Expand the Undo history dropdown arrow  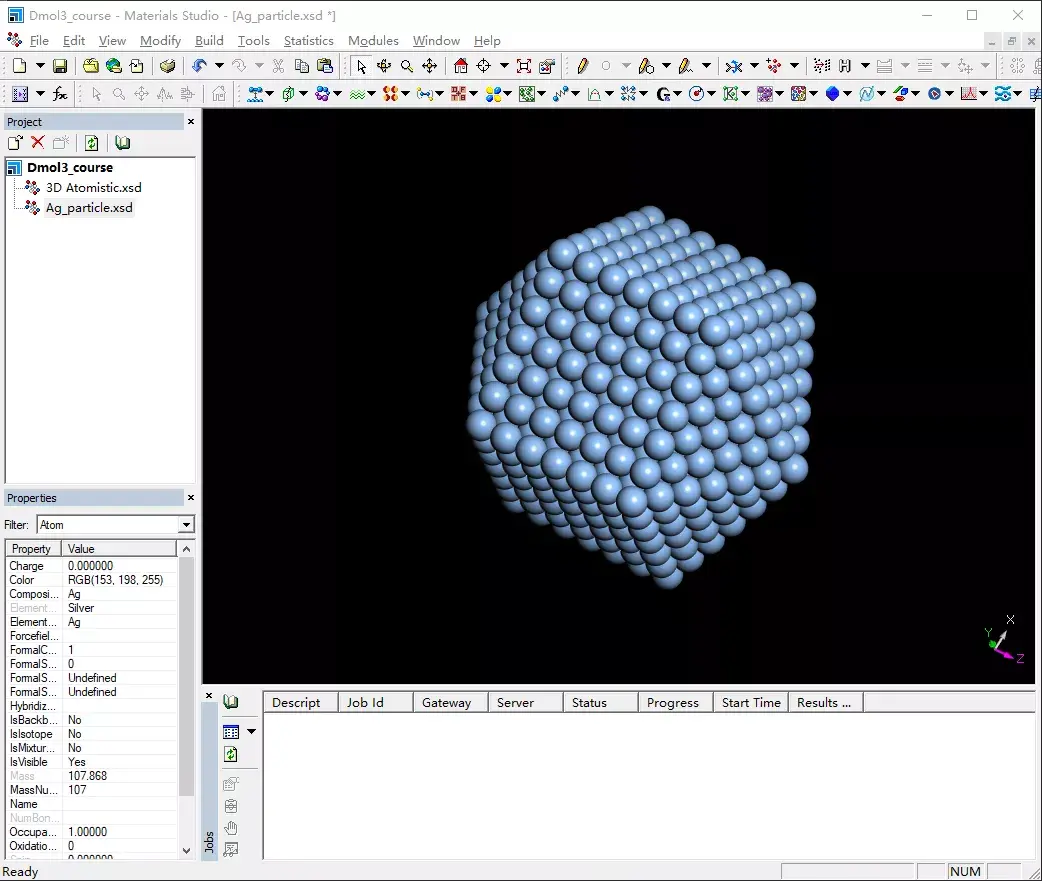[220, 66]
